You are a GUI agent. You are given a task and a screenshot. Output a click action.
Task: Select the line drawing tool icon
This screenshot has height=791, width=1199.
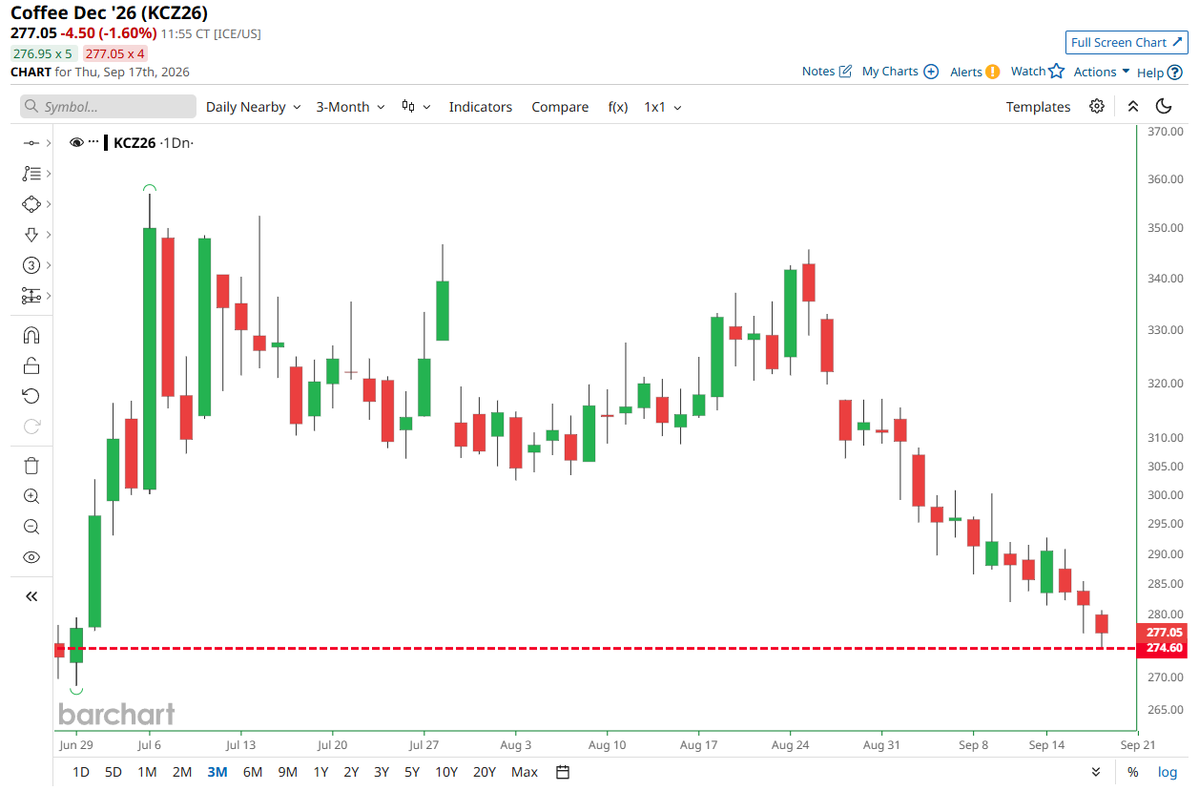click(x=31, y=143)
